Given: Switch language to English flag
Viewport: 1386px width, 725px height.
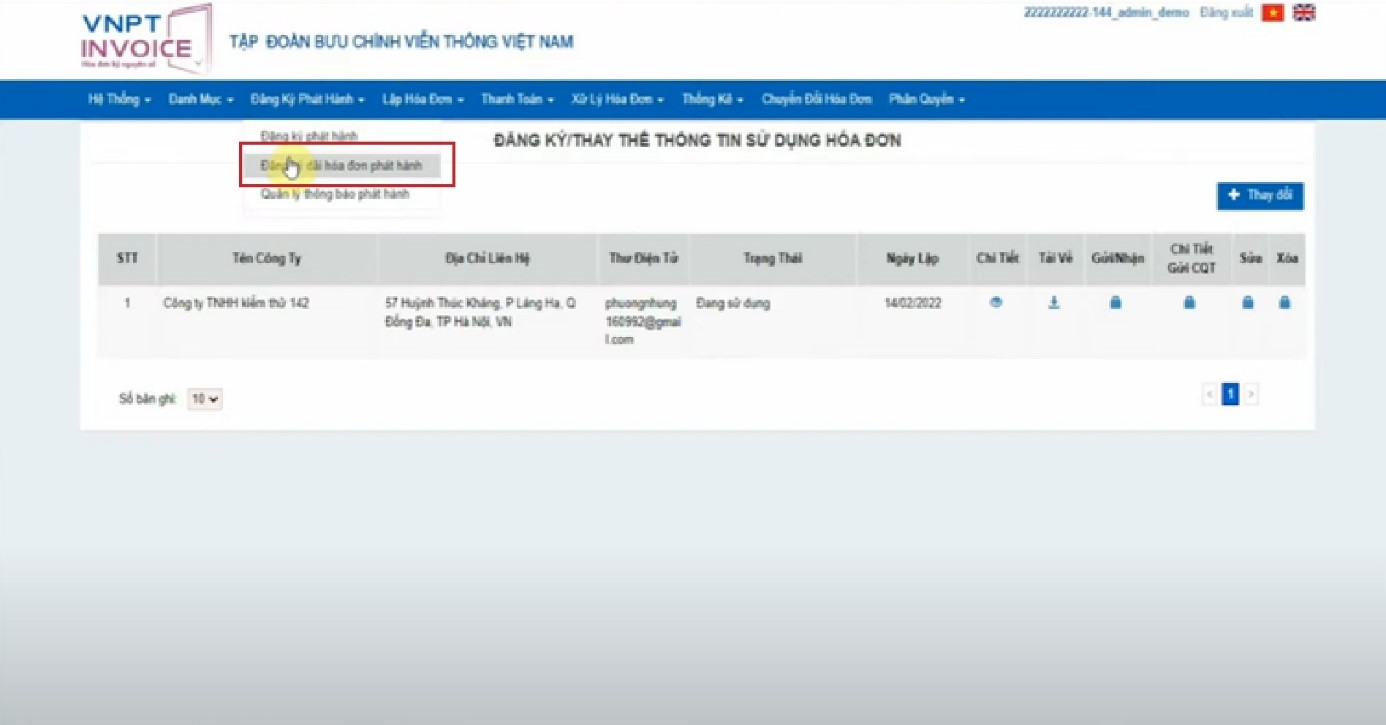Looking at the screenshot, I should (x=1304, y=13).
